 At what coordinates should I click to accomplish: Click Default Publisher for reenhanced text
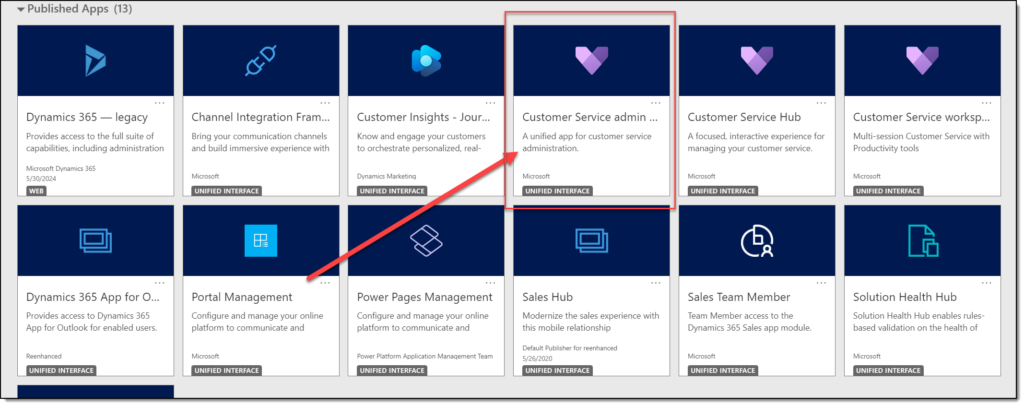569,348
